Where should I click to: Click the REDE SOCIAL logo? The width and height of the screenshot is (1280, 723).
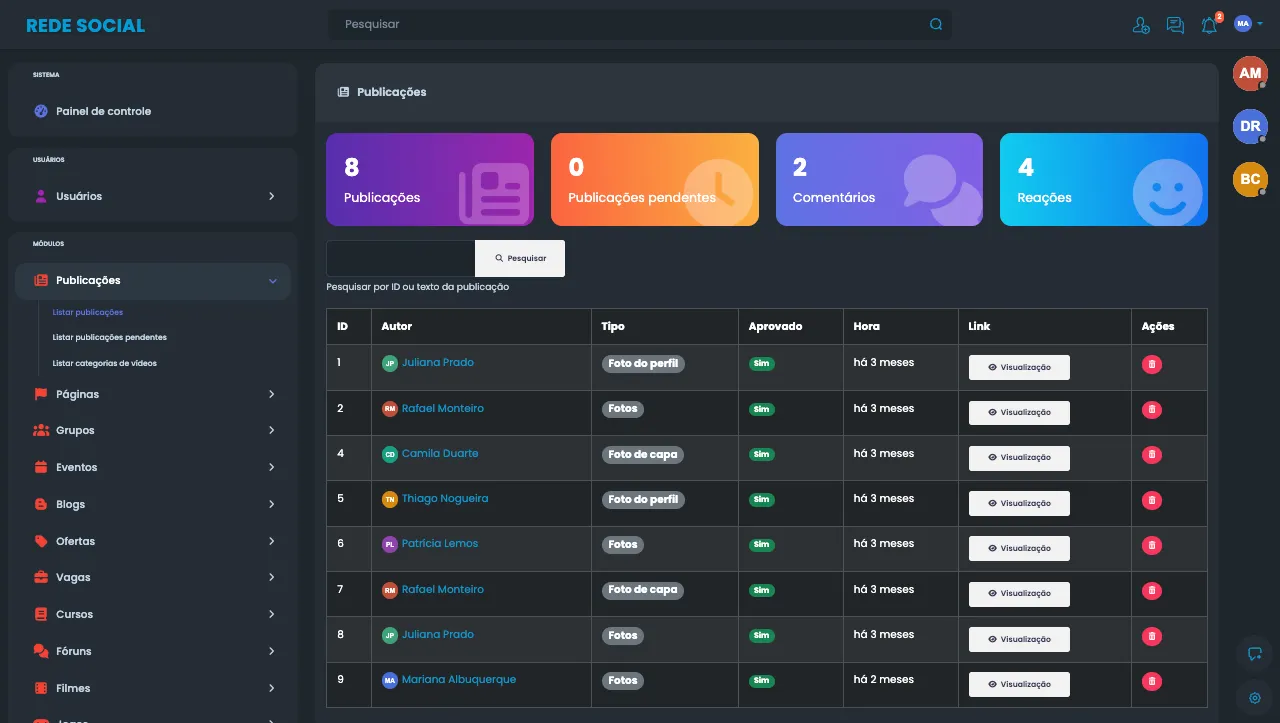(x=86, y=25)
